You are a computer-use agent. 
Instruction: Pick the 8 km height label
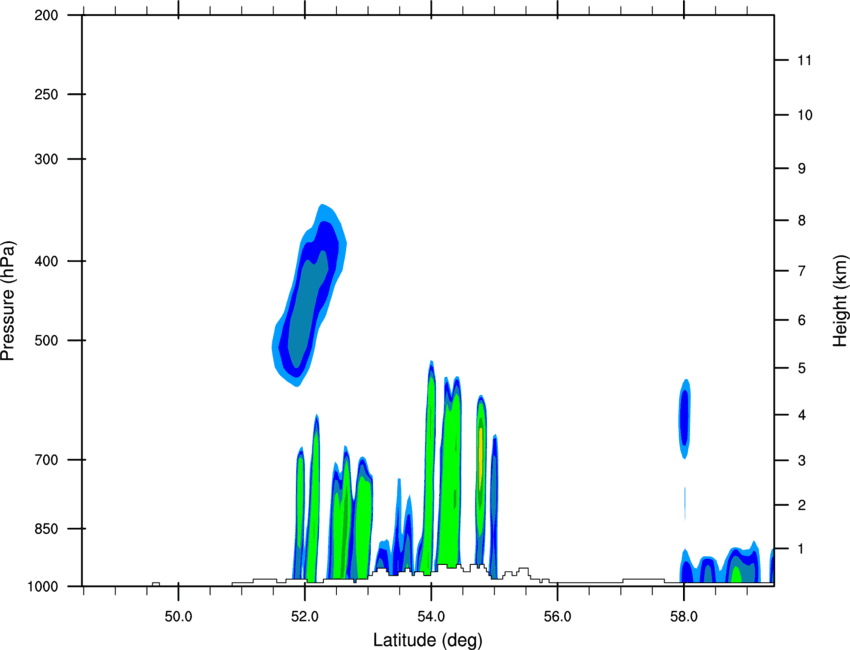click(x=802, y=221)
